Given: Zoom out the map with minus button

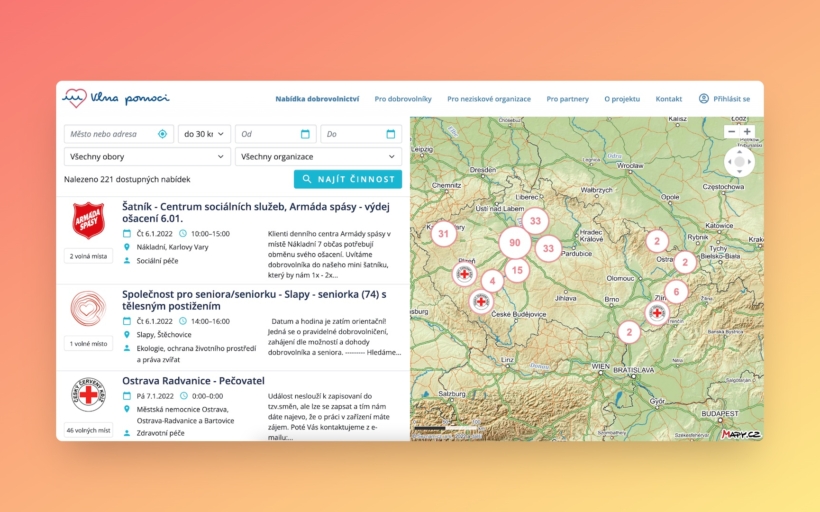Looking at the screenshot, I should coord(732,132).
